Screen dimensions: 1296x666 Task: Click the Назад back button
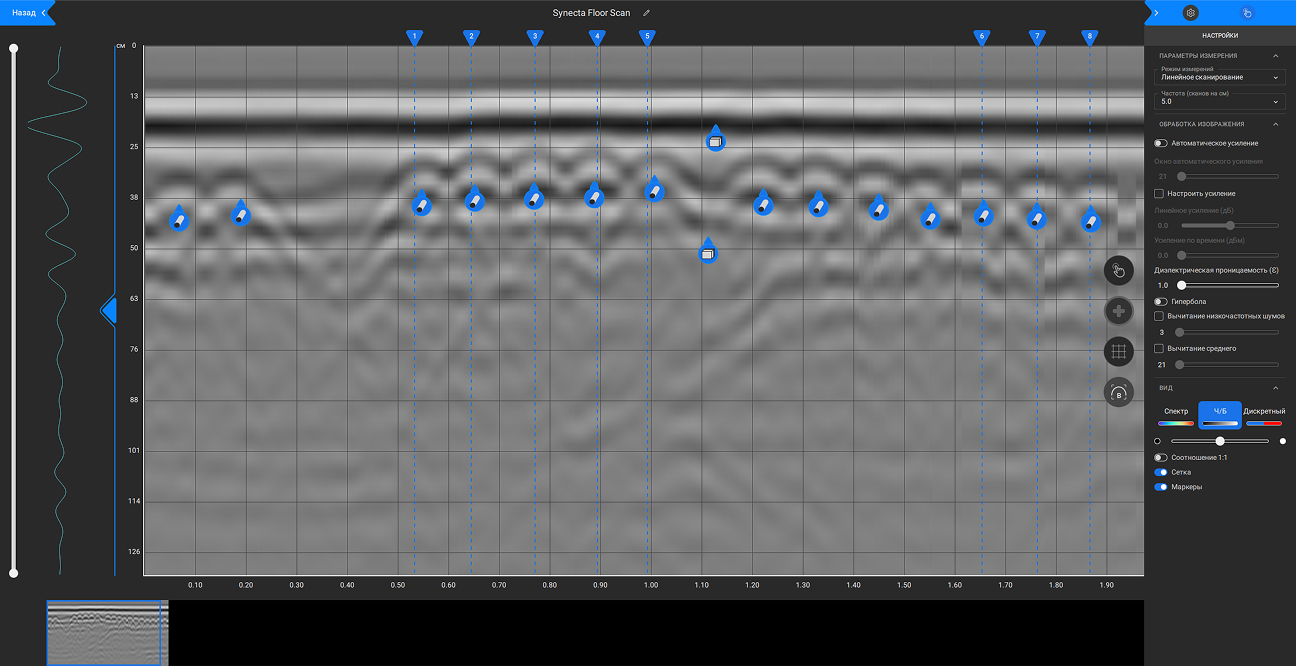pyautogui.click(x=23, y=13)
